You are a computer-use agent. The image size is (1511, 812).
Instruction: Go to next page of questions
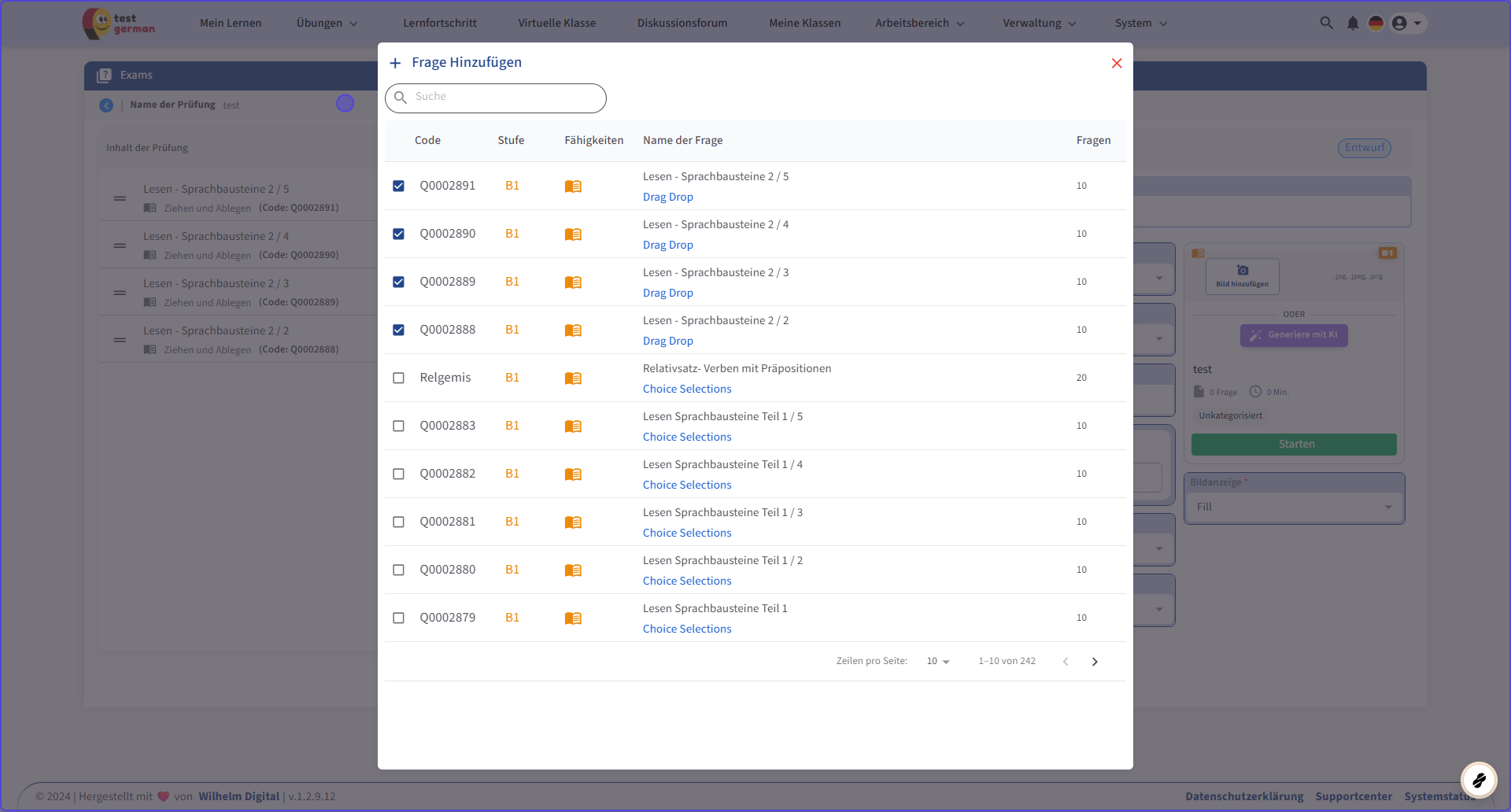tap(1095, 662)
